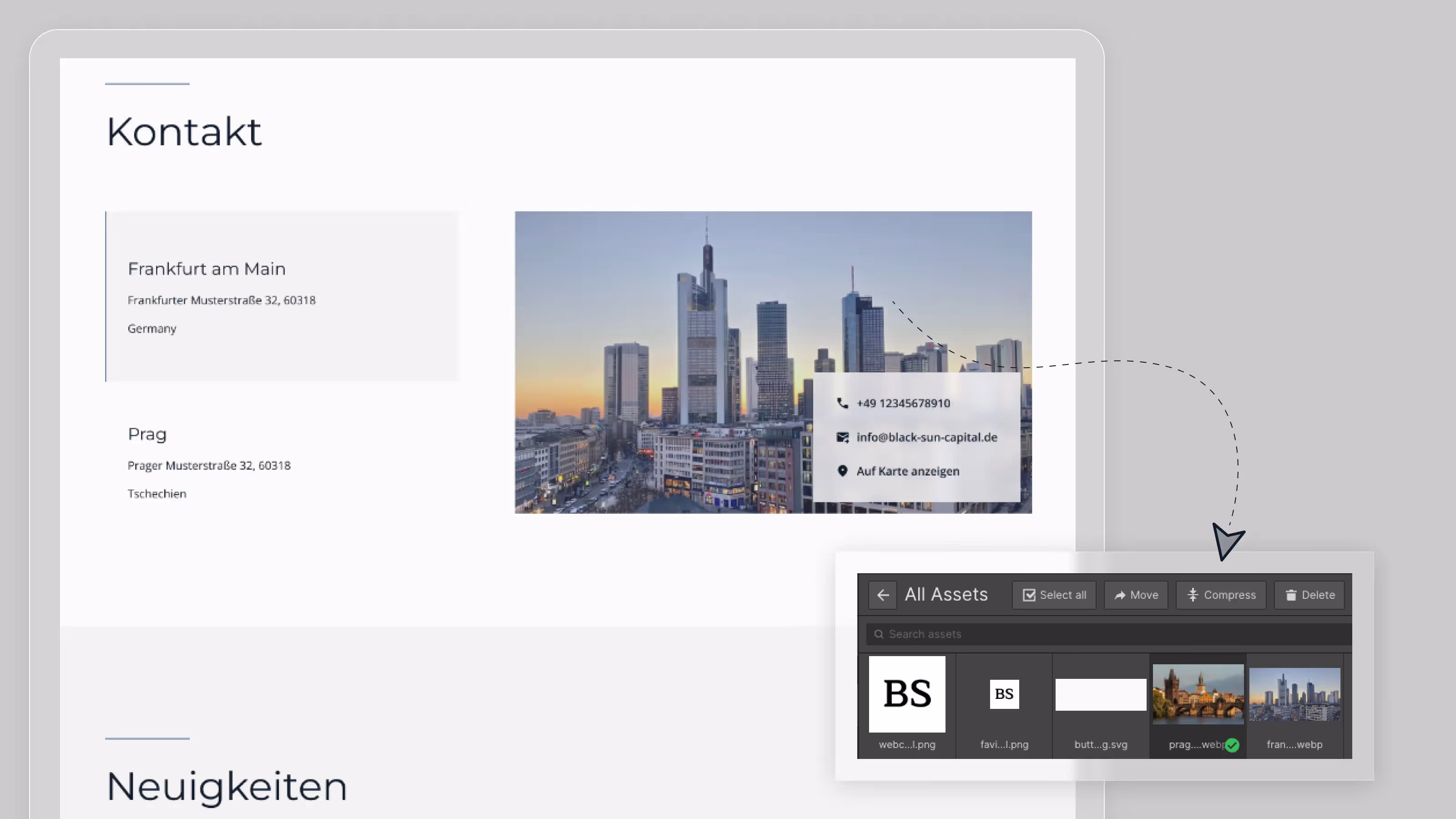Click the Kontakt heading
The image size is (1456, 819).
tap(184, 131)
